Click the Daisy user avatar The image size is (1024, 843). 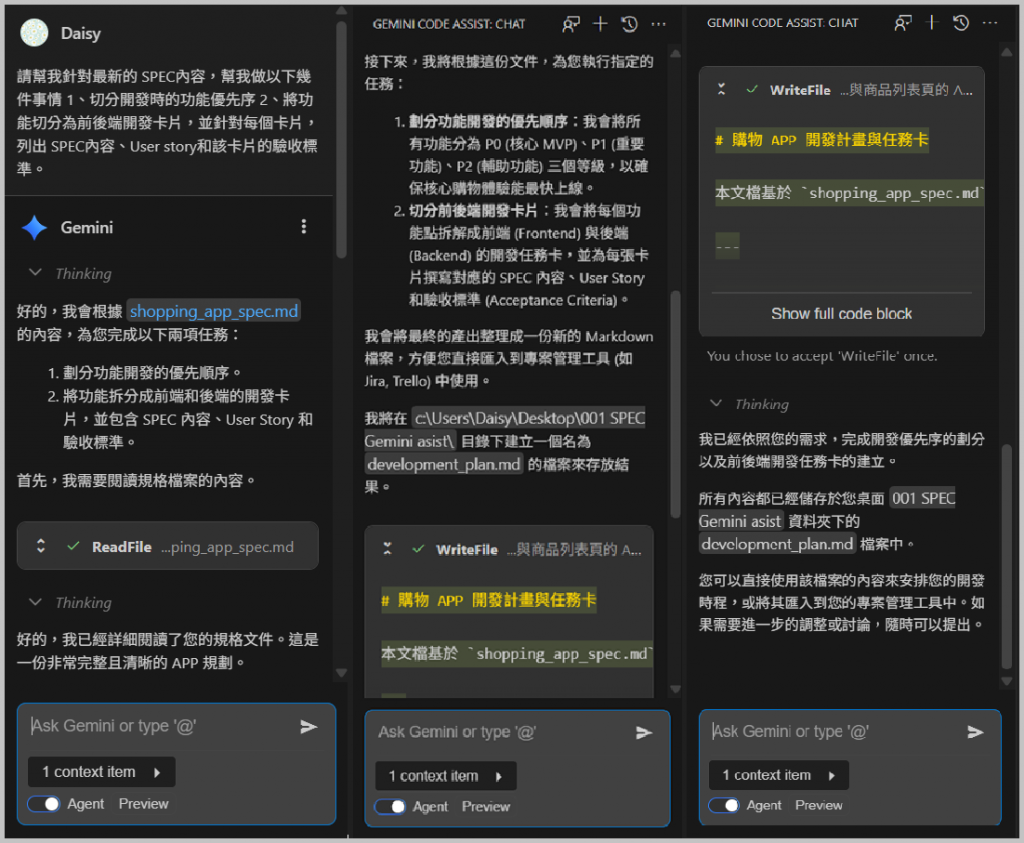34,33
